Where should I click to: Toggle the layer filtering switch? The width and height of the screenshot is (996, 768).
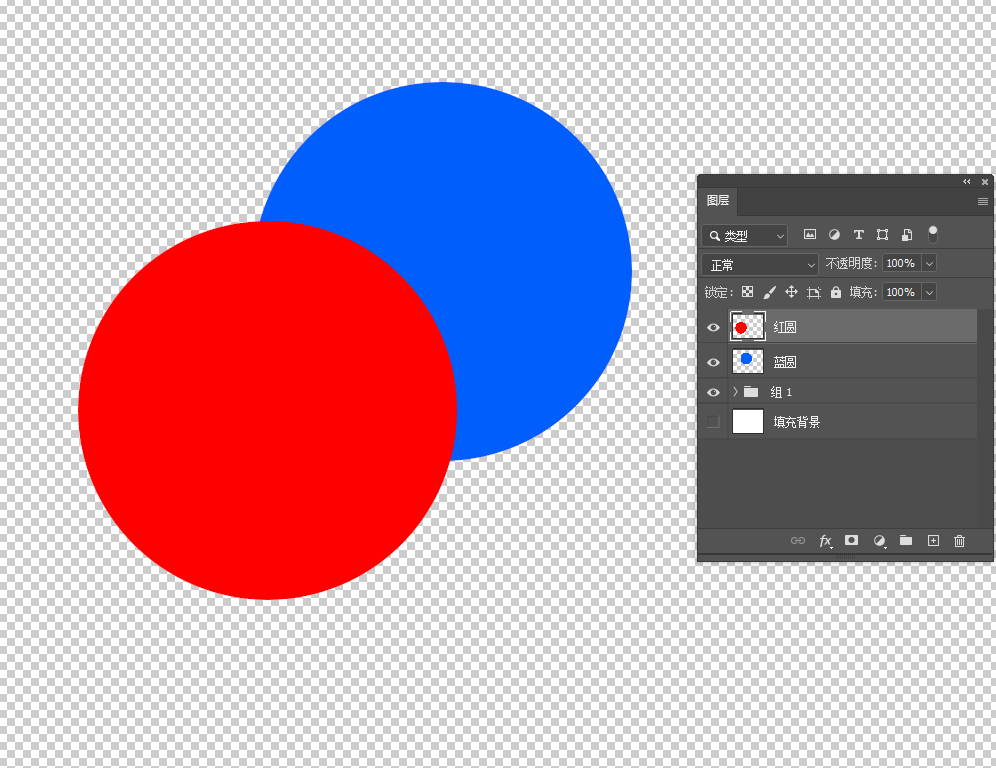tap(932, 234)
